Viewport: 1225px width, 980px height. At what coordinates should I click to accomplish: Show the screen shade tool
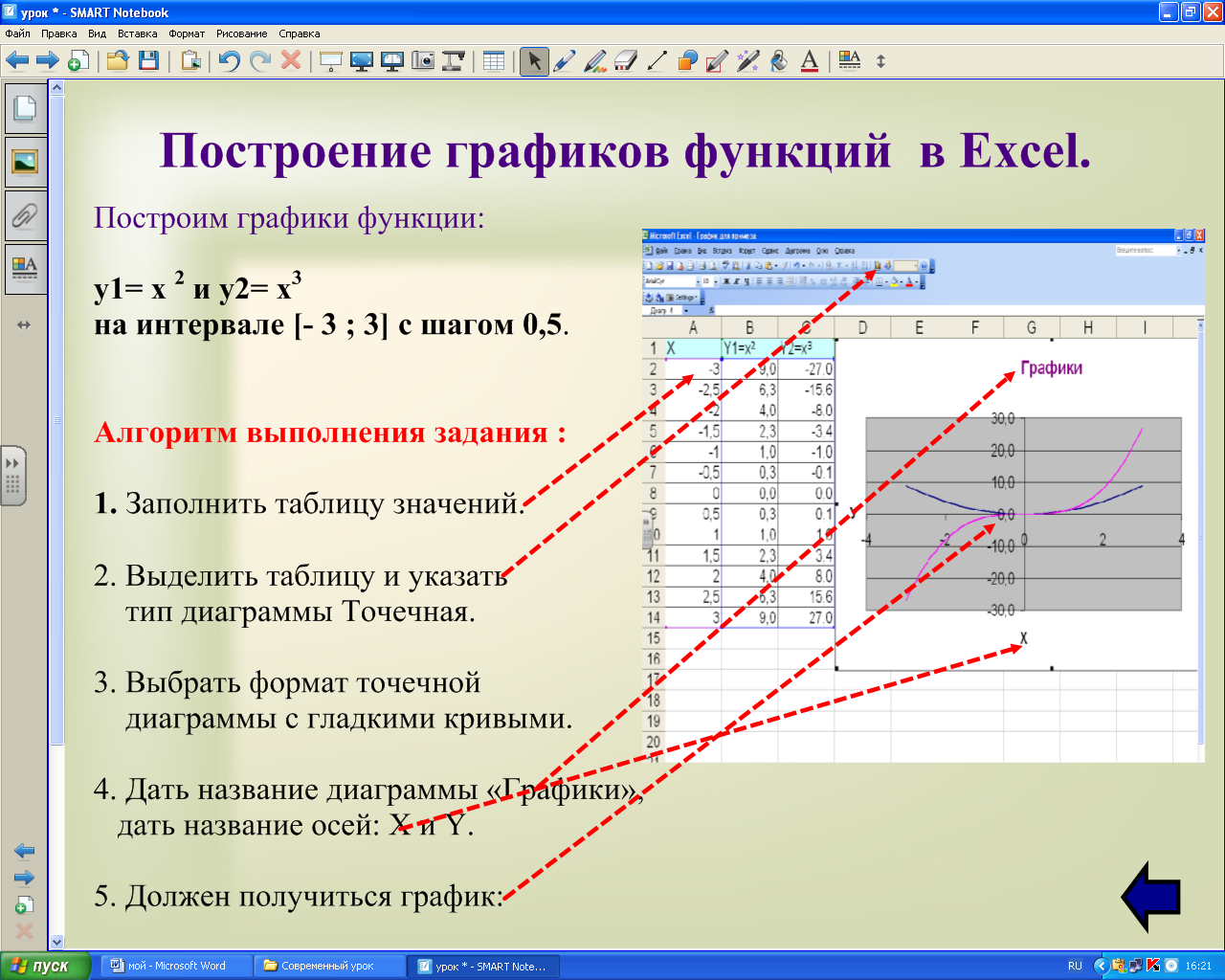(331, 61)
